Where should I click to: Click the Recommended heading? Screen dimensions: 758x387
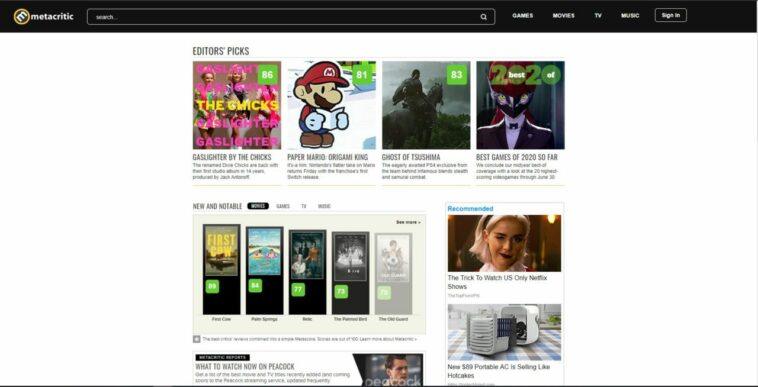coord(470,209)
